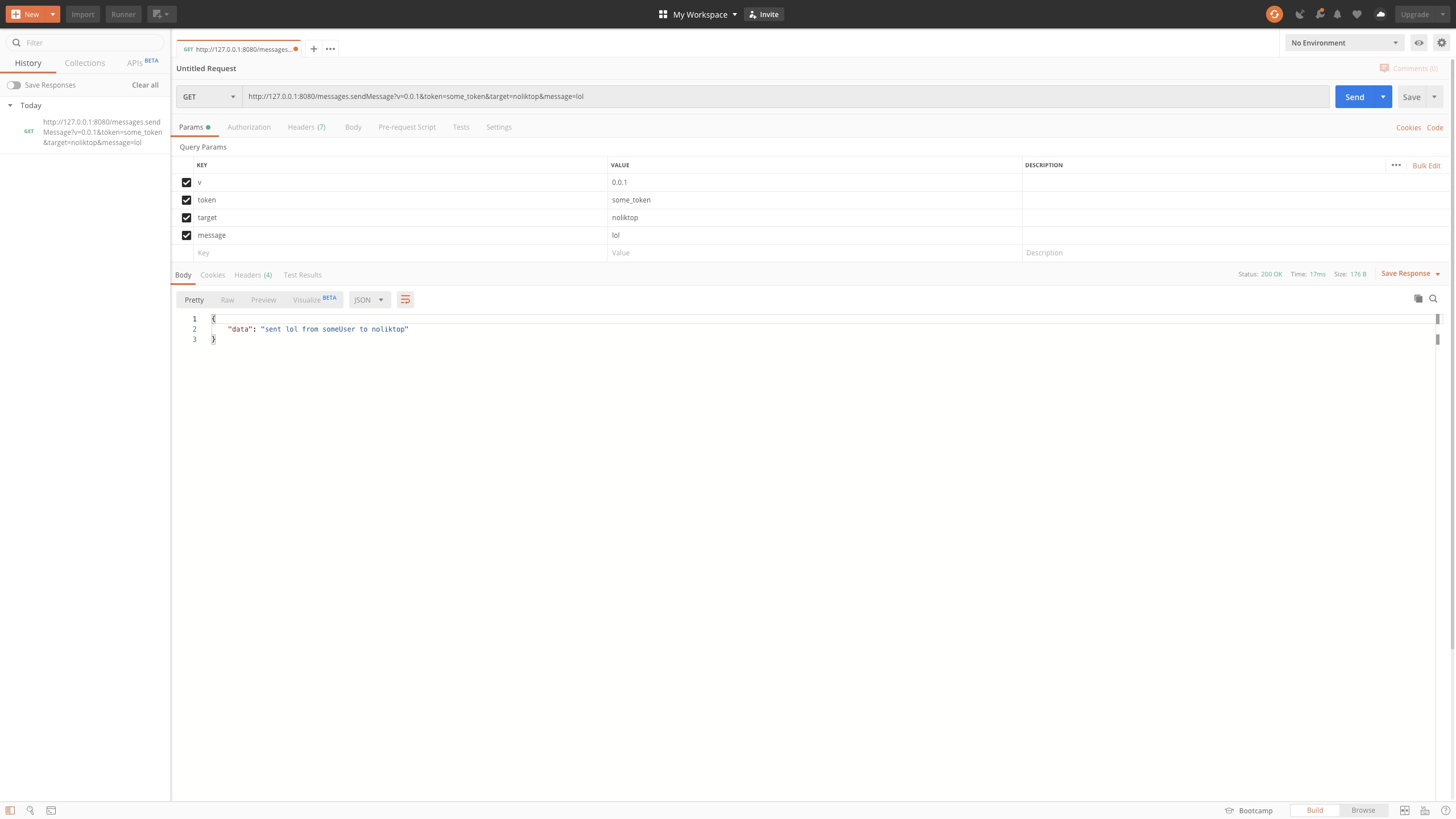Viewport: 1456px width, 819px height.
Task: Click the heart icon in header
Action: [x=1357, y=14]
